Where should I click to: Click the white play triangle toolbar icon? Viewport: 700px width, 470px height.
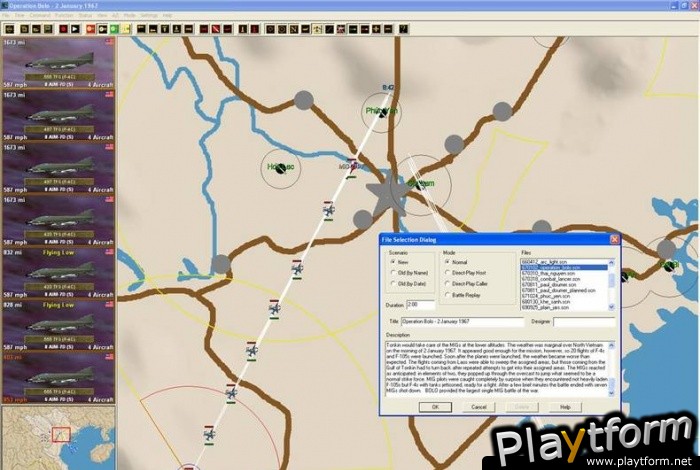tap(75, 29)
